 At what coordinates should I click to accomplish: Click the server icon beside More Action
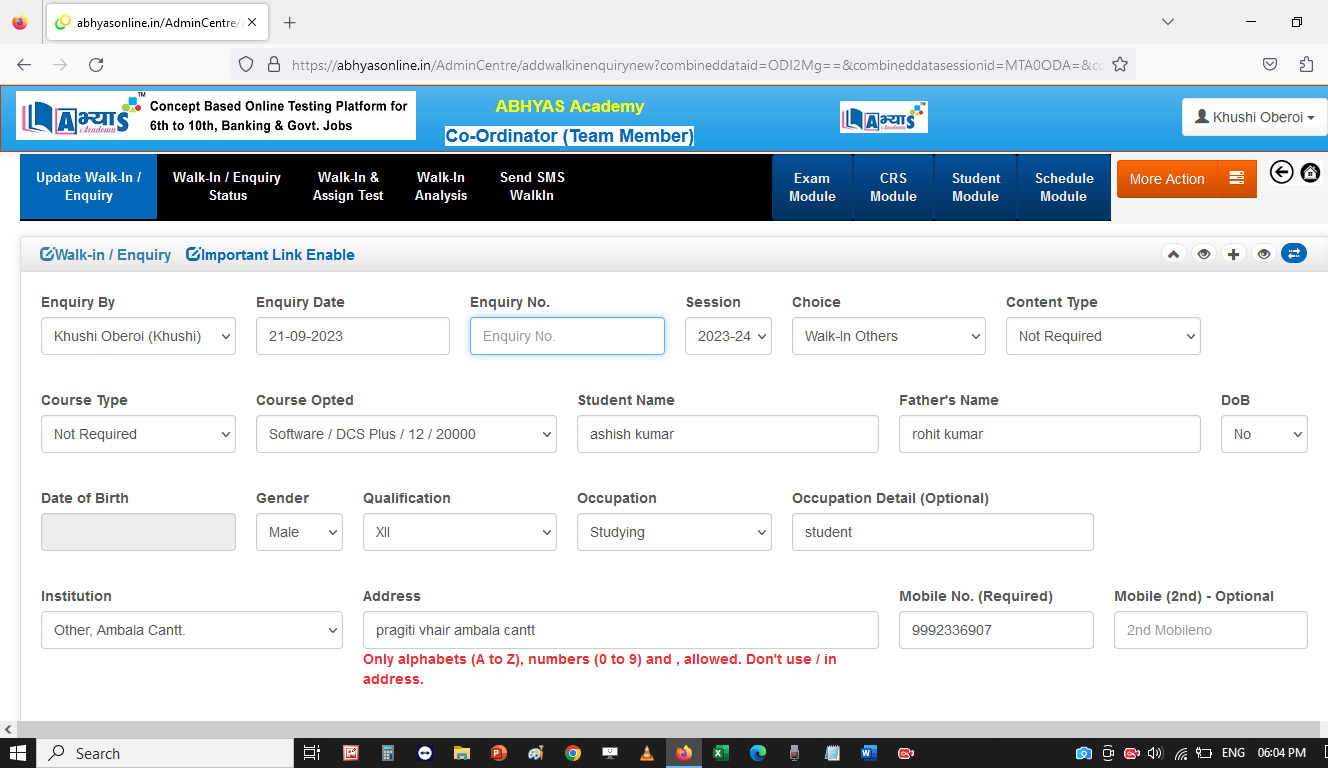pyautogui.click(x=1237, y=179)
